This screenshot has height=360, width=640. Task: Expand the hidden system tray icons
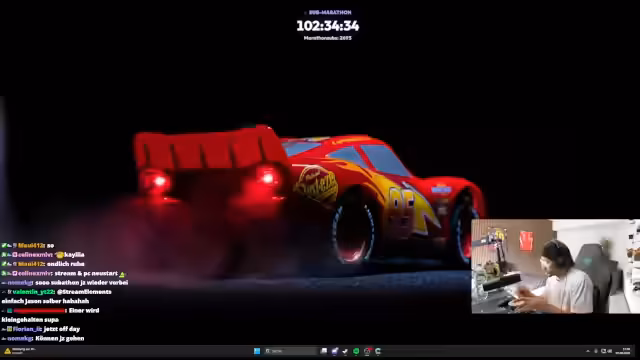pos(588,351)
